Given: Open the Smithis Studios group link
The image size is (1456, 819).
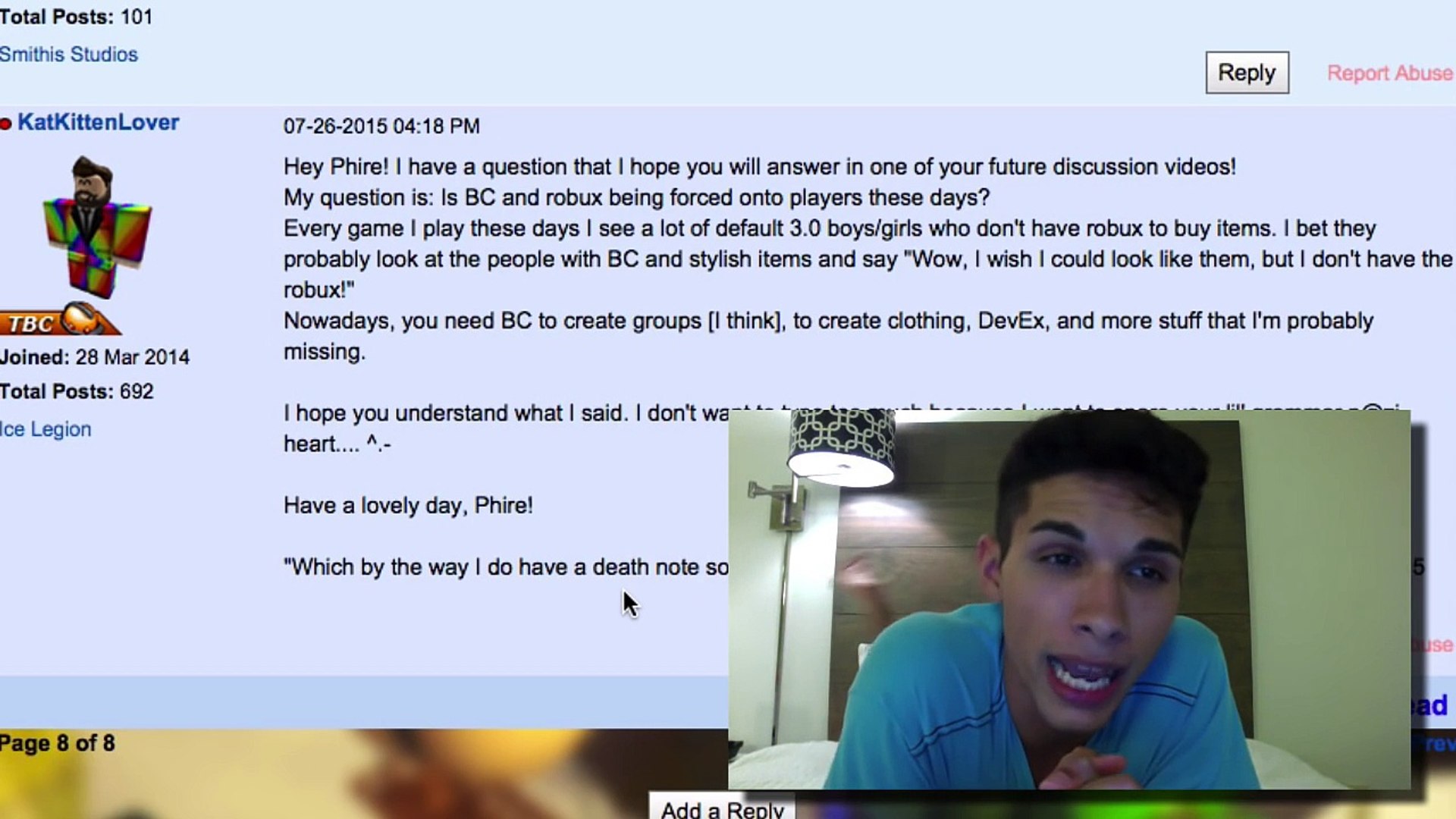Looking at the screenshot, I should click(68, 55).
